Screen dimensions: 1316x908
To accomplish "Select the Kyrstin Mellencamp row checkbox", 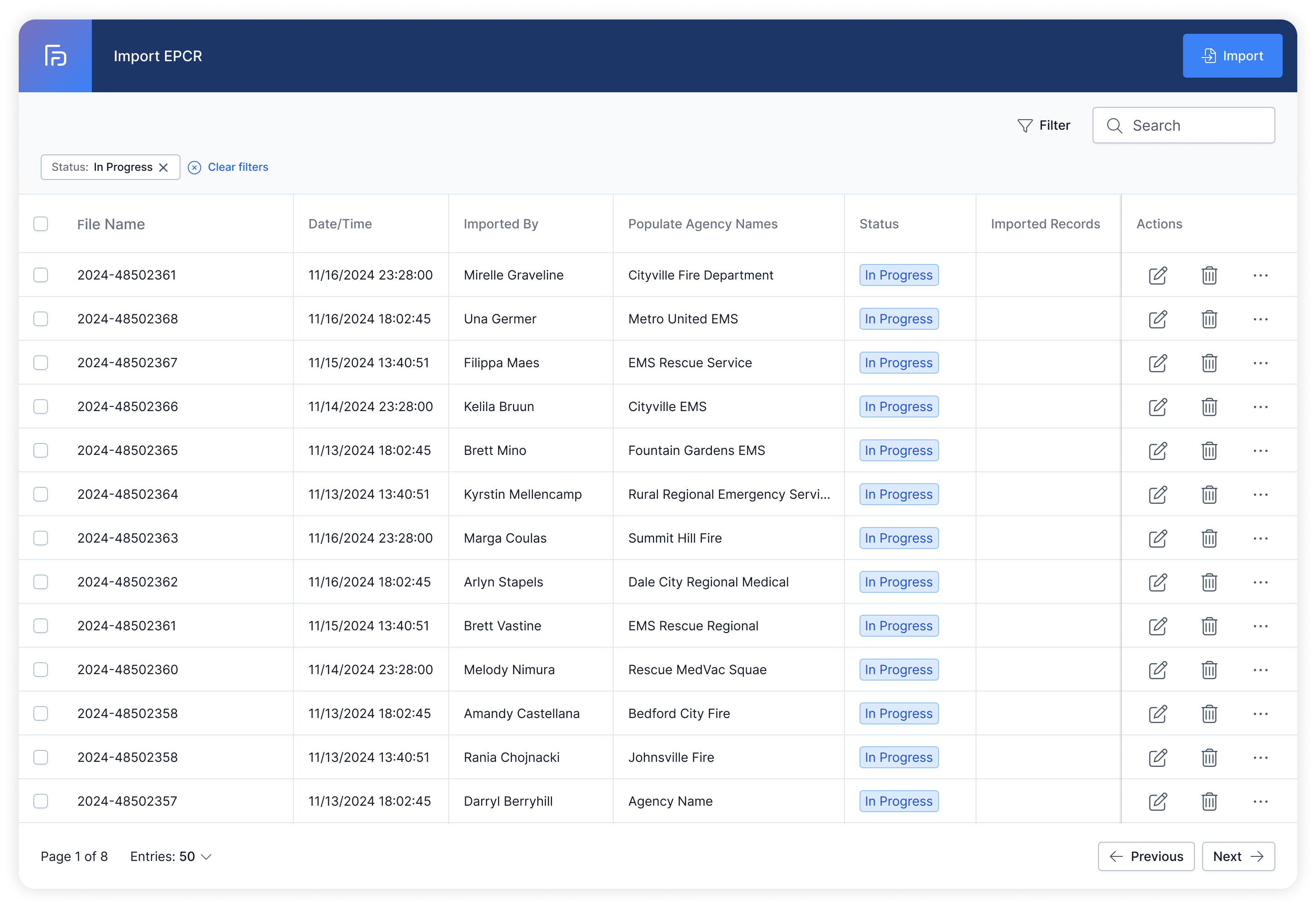I will (x=40, y=494).
